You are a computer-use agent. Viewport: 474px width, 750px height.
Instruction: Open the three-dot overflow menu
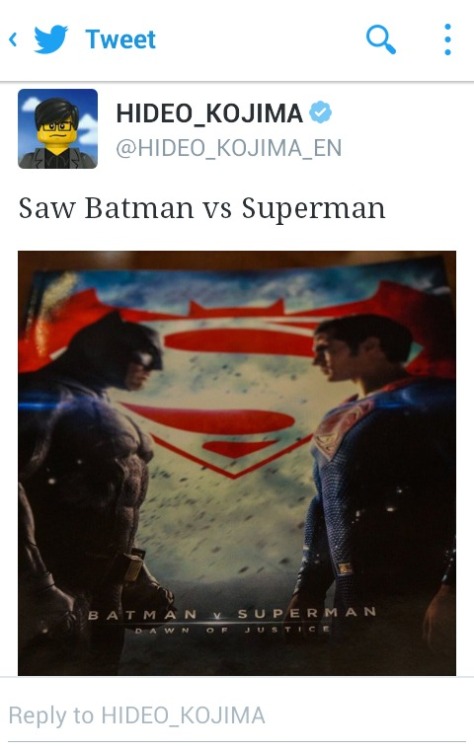(x=447, y=39)
